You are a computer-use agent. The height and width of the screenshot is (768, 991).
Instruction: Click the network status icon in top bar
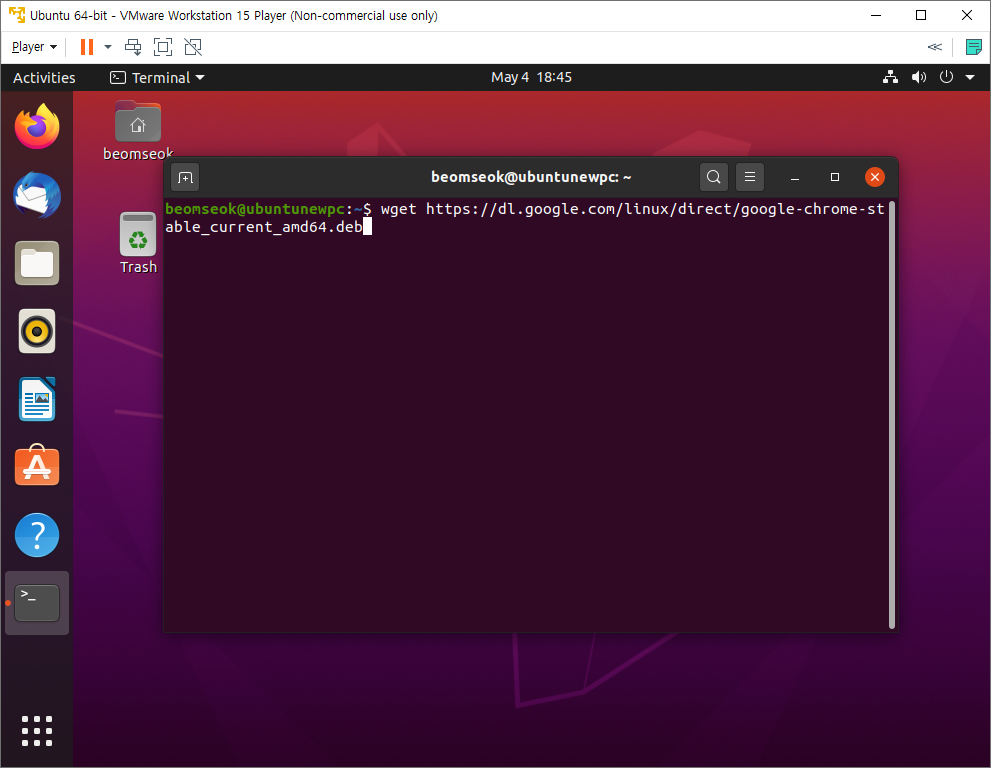[x=891, y=77]
